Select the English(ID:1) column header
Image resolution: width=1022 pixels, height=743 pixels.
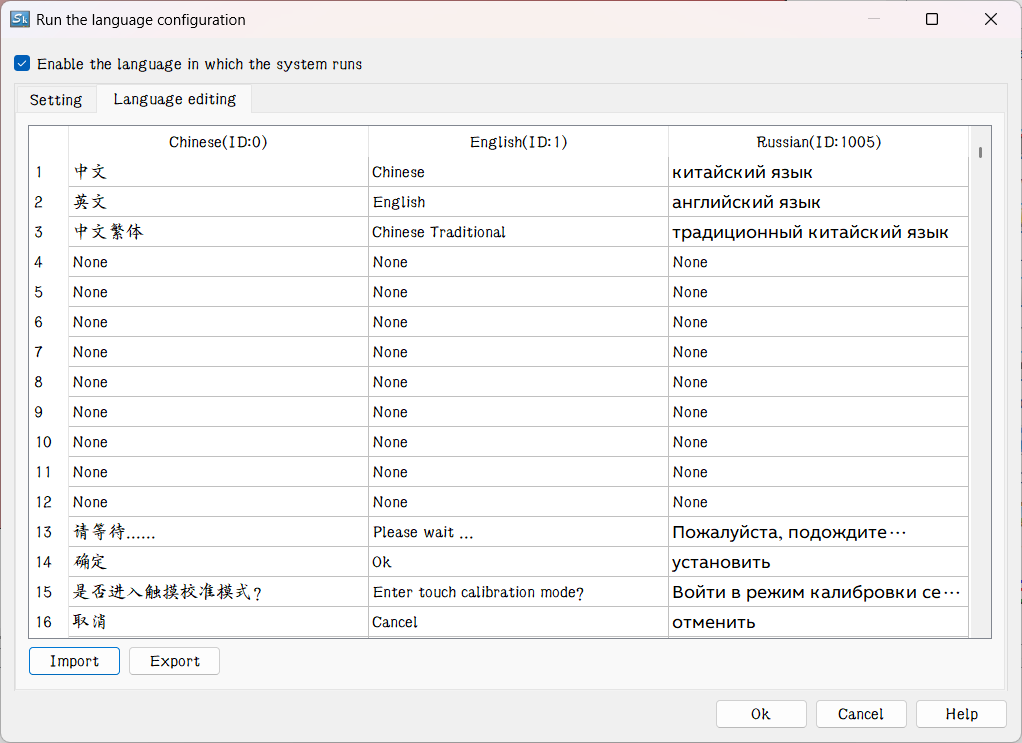point(518,142)
